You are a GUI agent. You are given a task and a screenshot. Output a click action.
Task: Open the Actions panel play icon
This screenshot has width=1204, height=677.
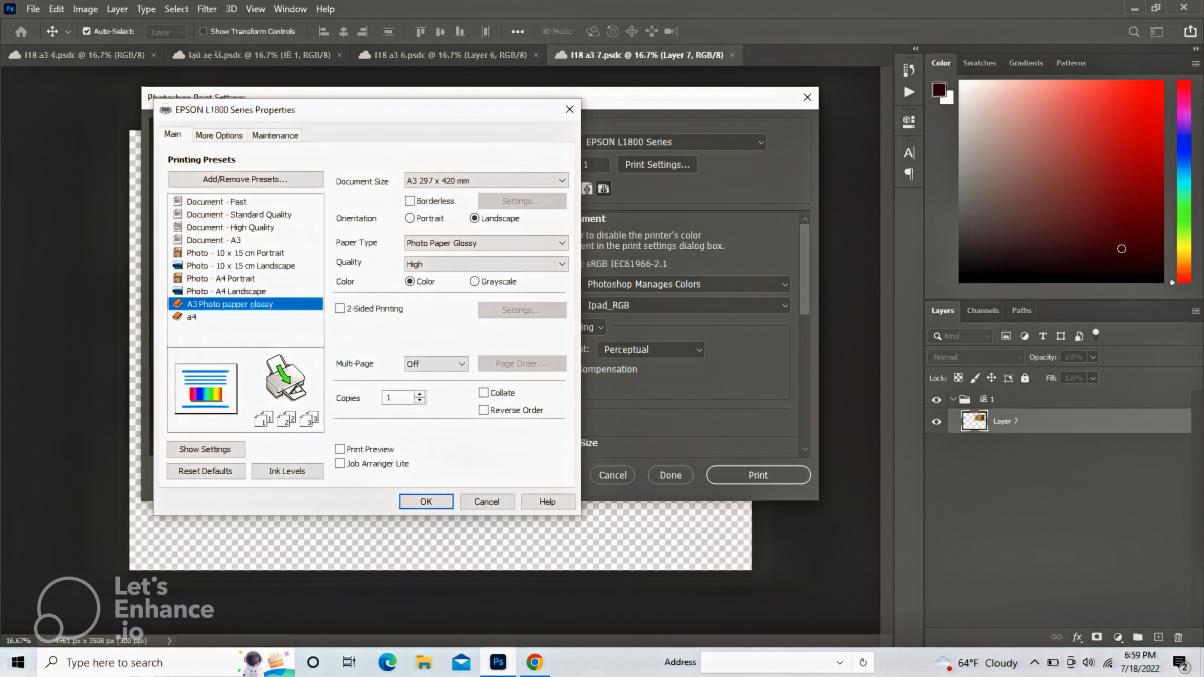[x=909, y=92]
